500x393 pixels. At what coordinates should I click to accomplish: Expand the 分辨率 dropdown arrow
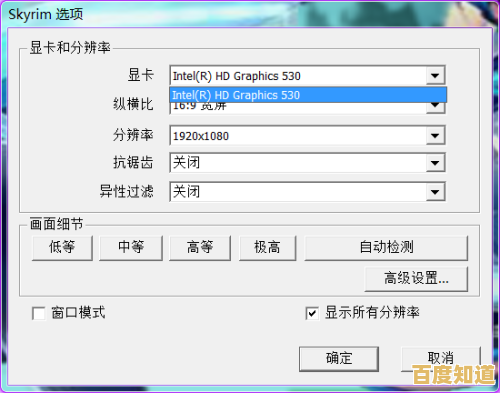point(435,136)
